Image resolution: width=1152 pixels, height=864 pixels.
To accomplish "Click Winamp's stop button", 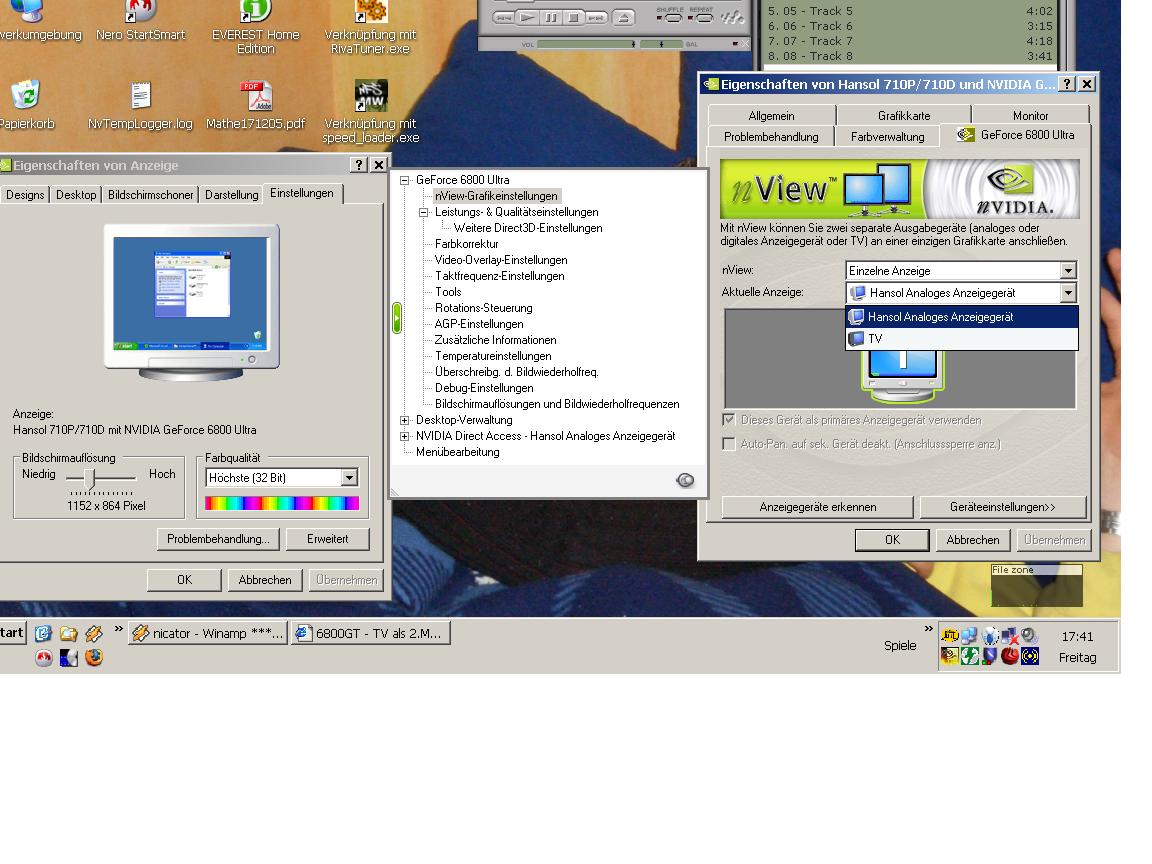I will point(574,18).
